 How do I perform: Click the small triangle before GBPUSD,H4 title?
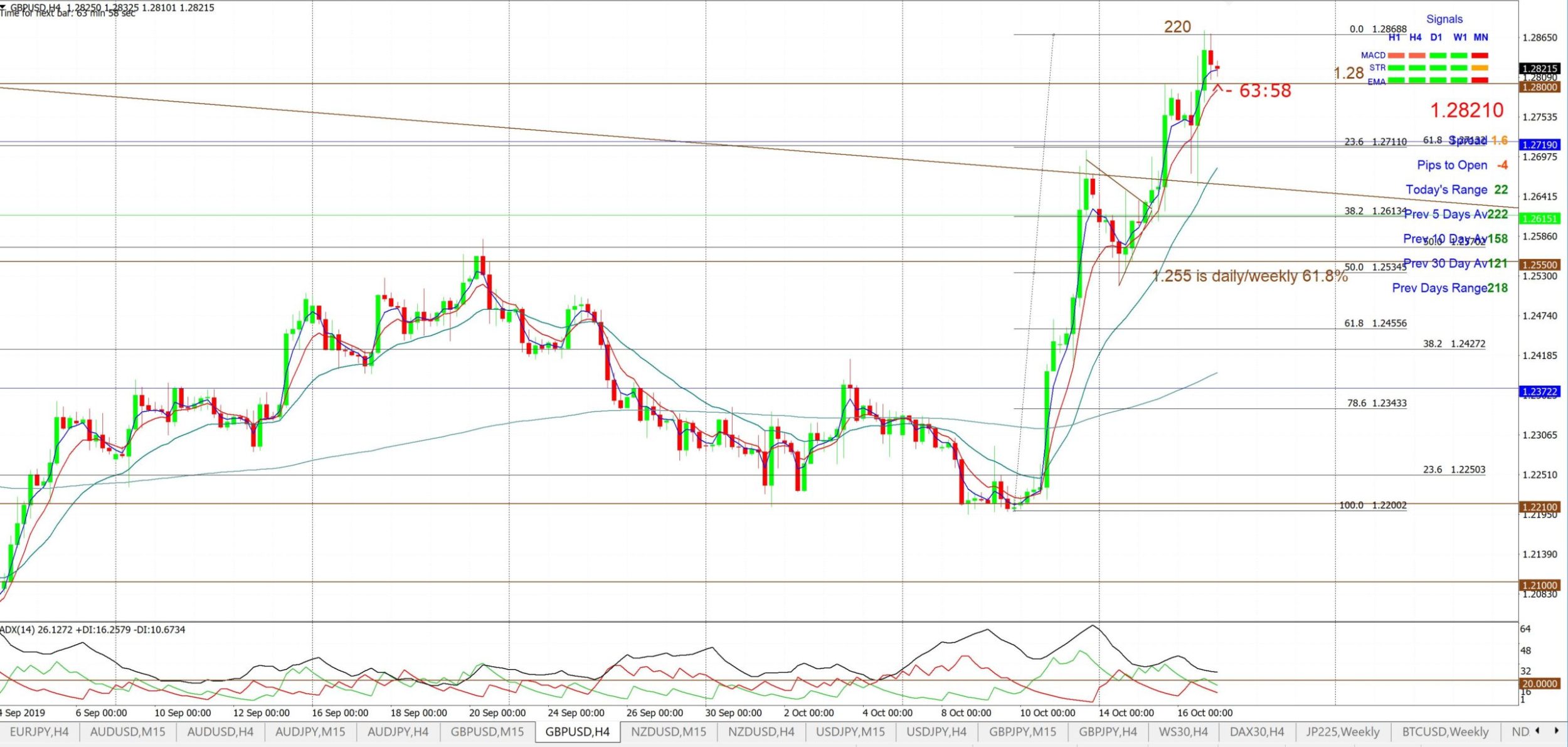pyautogui.click(x=4, y=6)
